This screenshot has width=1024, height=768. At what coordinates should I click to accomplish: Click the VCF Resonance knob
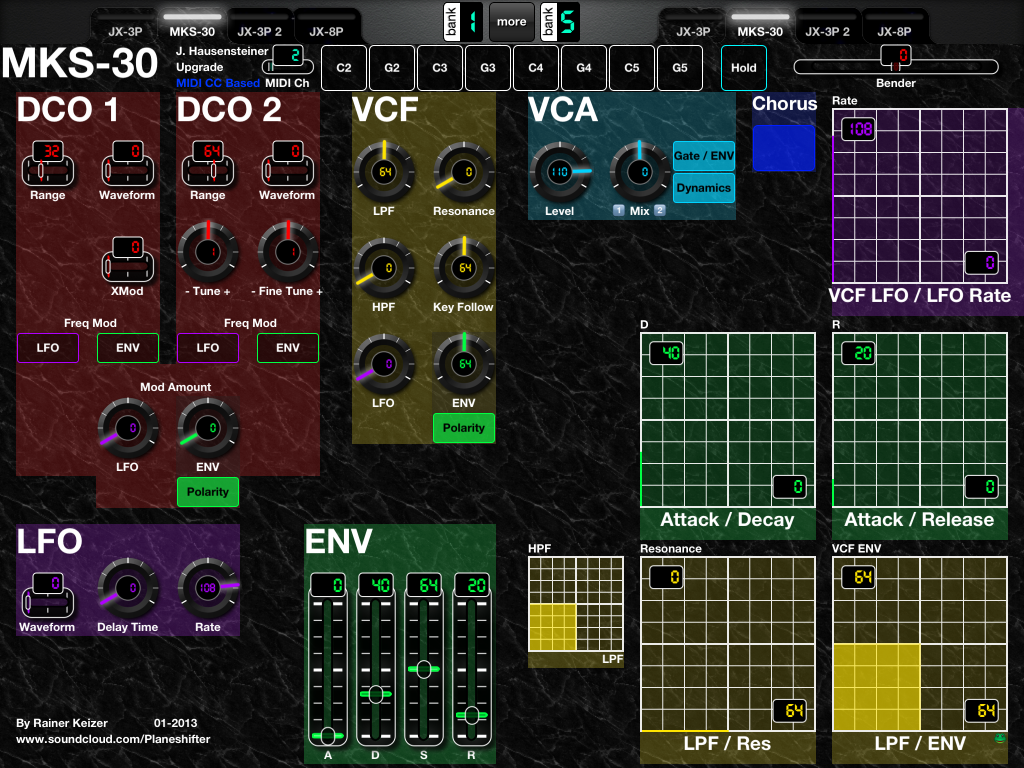click(464, 172)
